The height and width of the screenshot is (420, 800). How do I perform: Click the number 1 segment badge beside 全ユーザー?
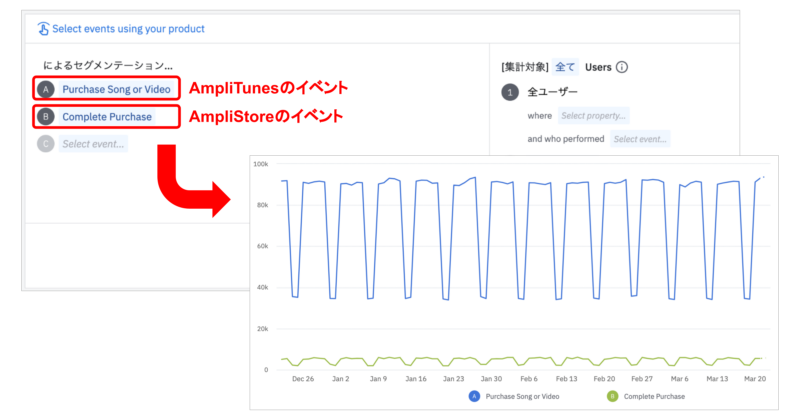509,93
